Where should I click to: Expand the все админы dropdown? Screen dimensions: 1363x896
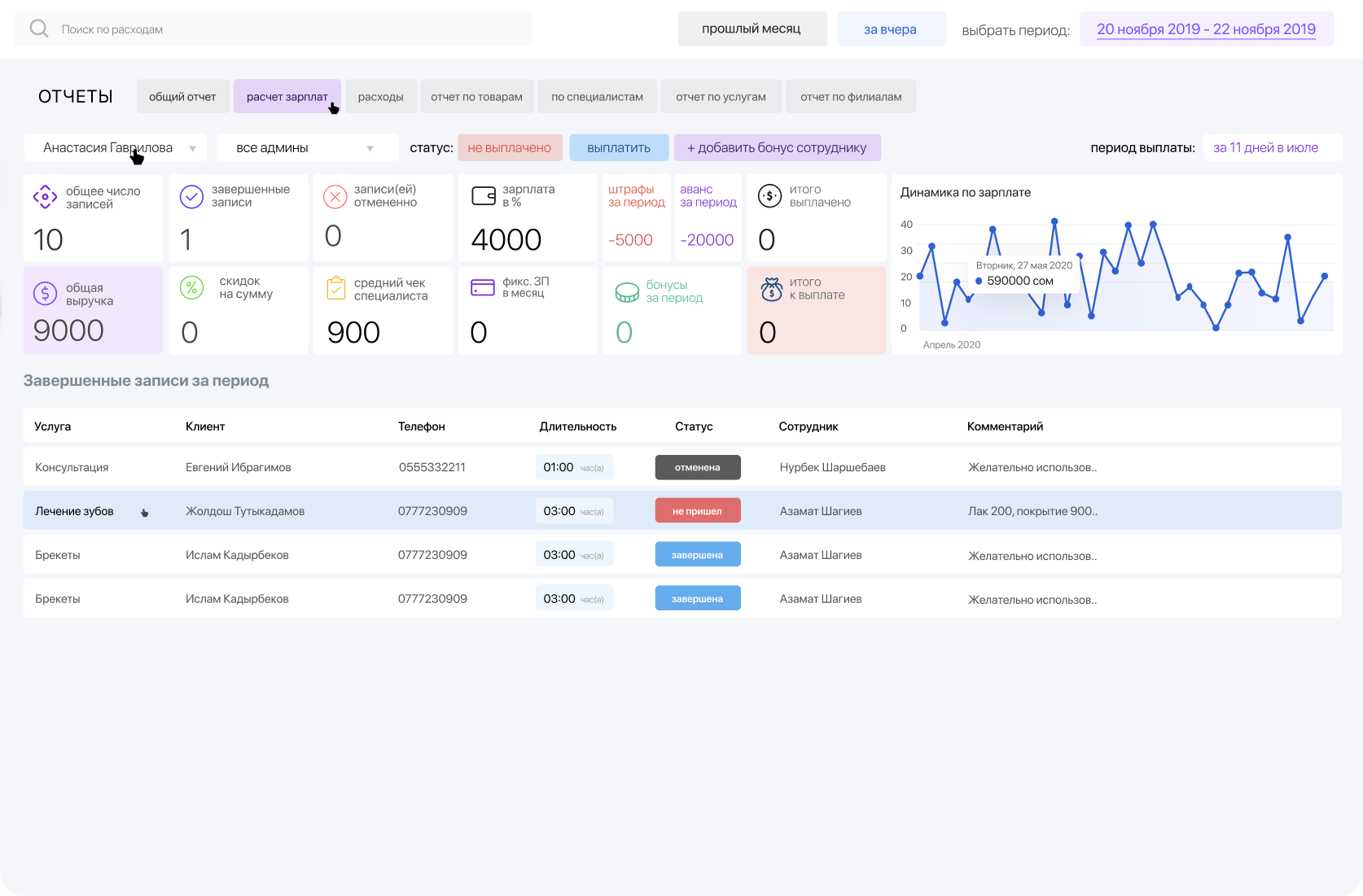307,148
